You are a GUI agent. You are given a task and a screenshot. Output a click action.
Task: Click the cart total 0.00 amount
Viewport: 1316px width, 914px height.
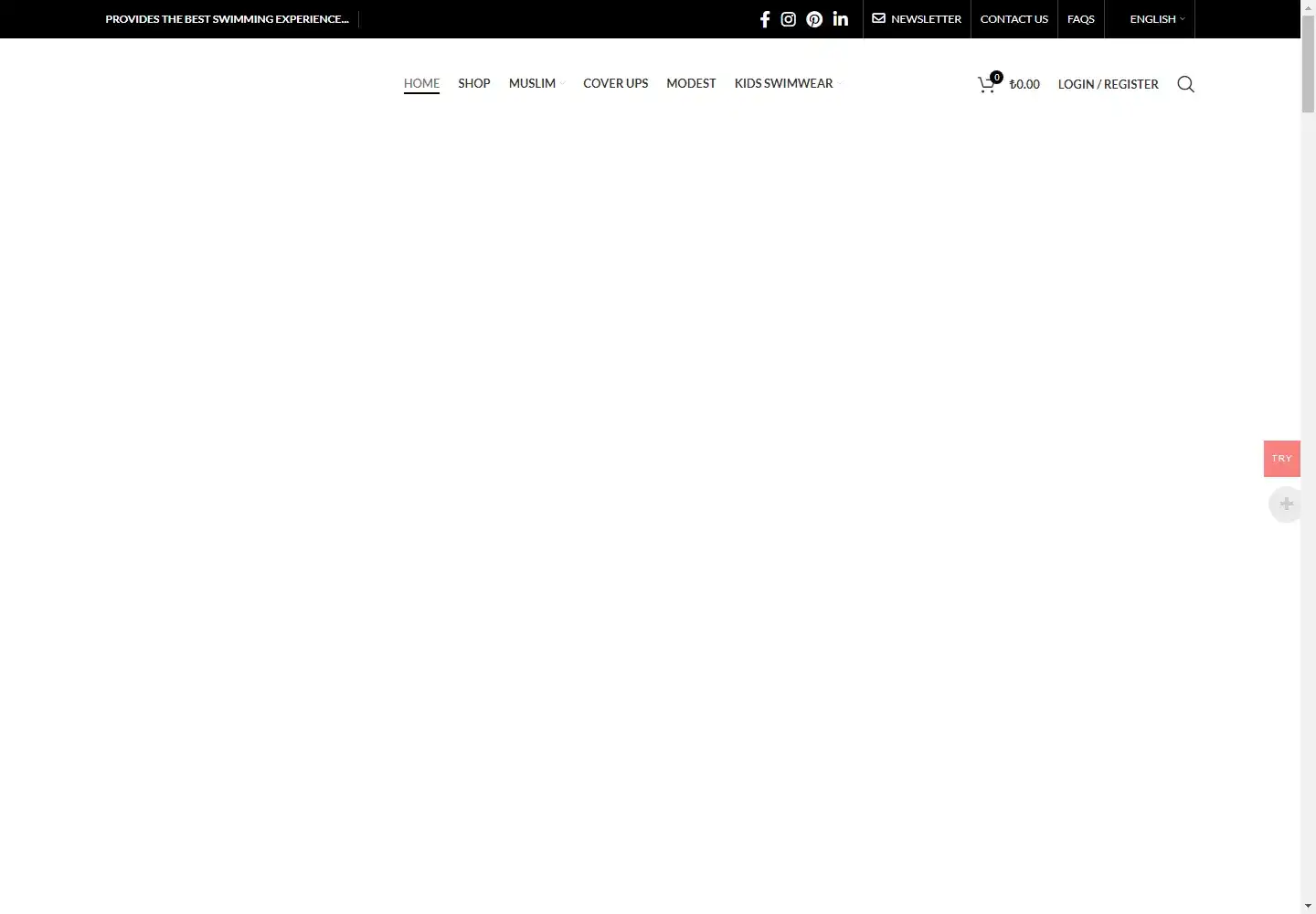(1024, 84)
